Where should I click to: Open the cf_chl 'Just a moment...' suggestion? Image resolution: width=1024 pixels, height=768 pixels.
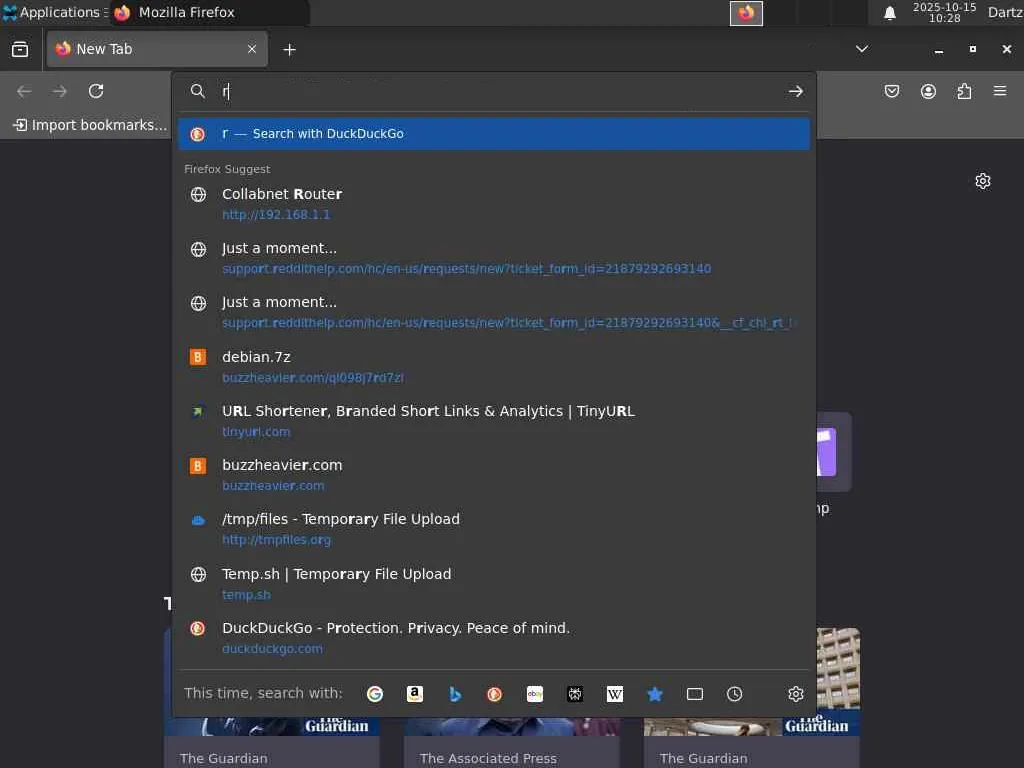pyautogui.click(x=494, y=312)
